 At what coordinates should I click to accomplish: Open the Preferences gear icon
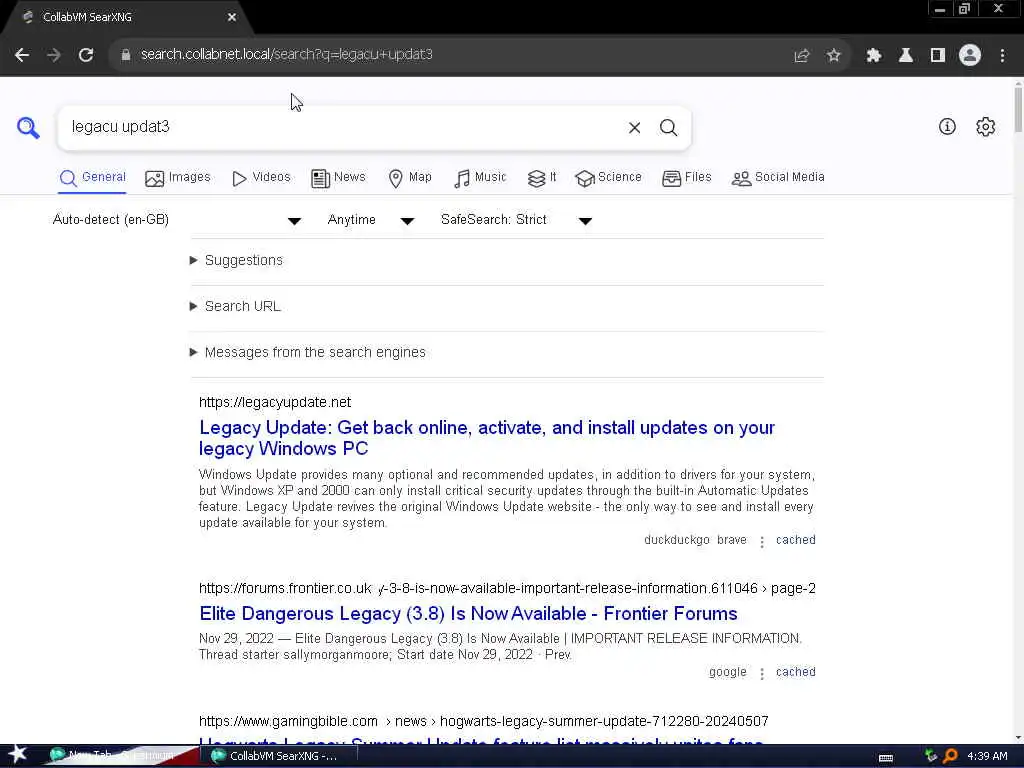(985, 127)
